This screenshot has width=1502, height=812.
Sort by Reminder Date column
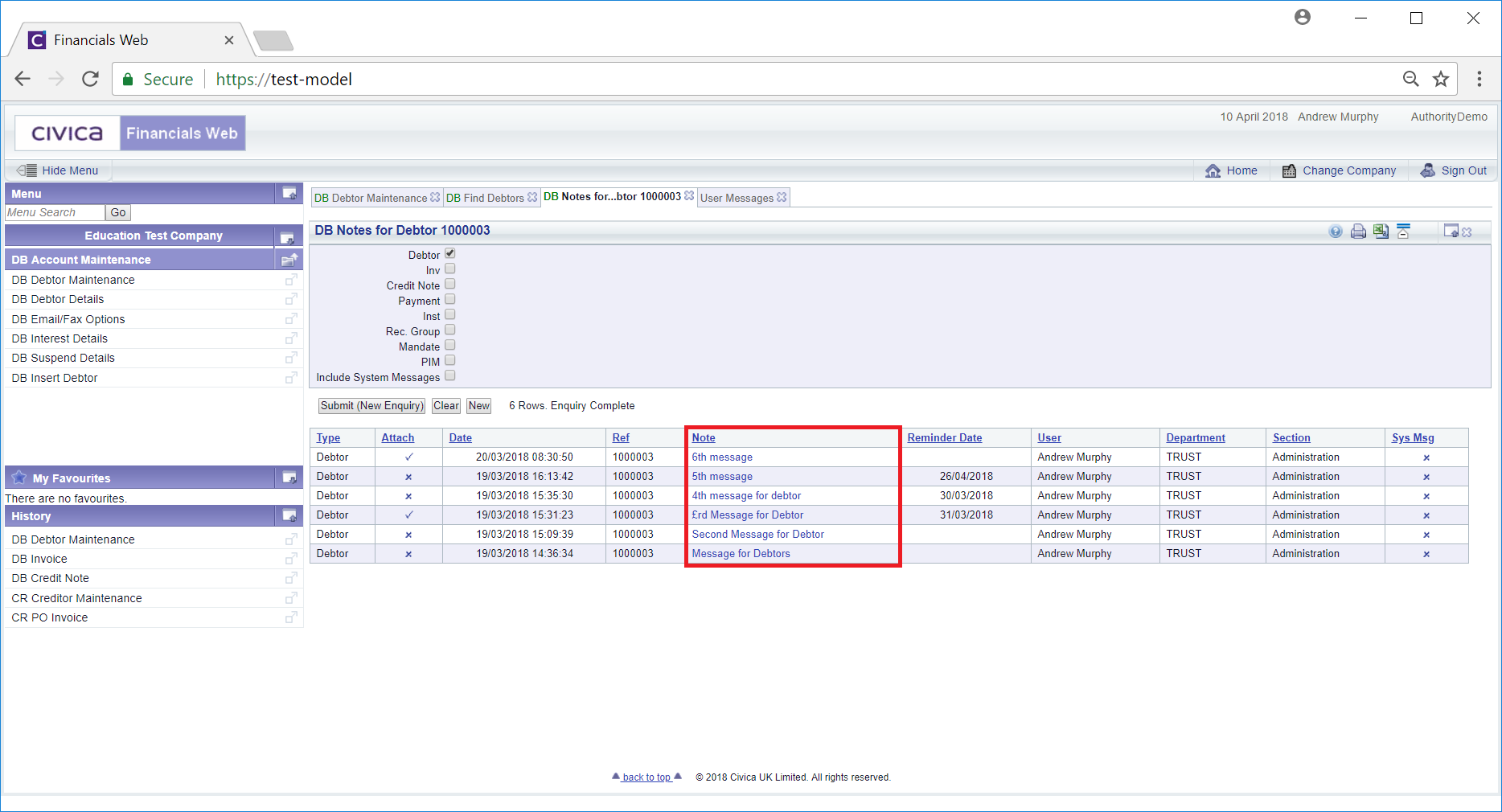945,437
